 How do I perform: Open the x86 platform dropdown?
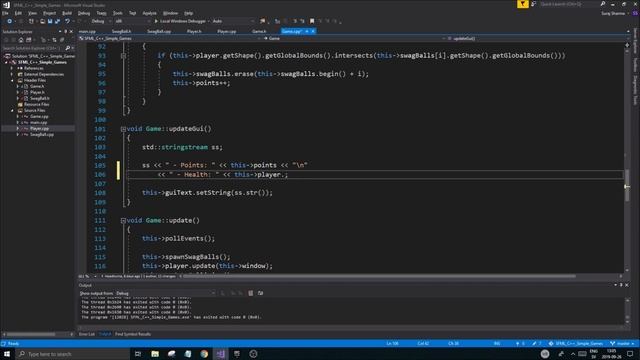click(132, 21)
